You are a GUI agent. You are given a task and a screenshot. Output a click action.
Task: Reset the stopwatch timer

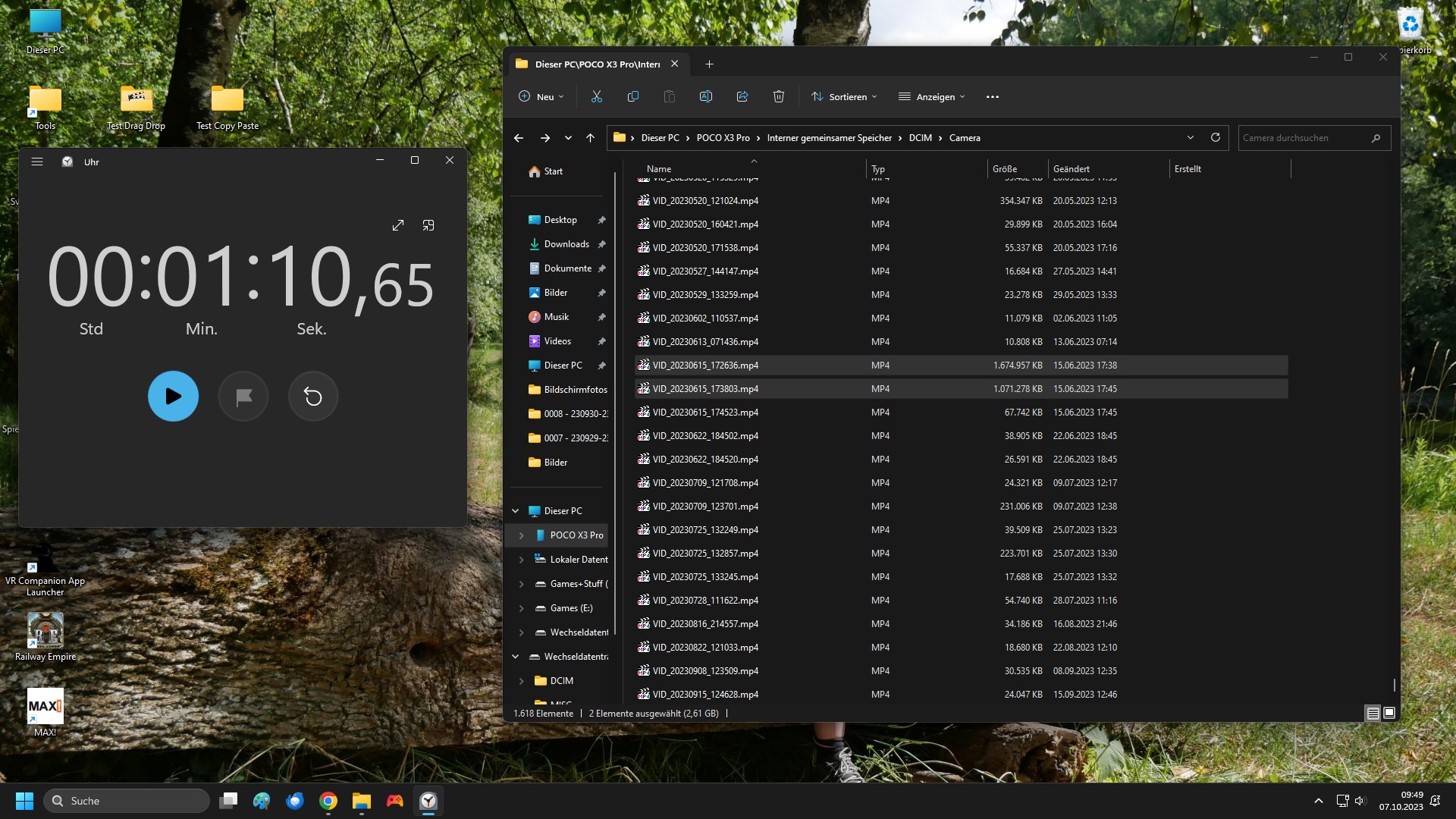click(x=313, y=396)
